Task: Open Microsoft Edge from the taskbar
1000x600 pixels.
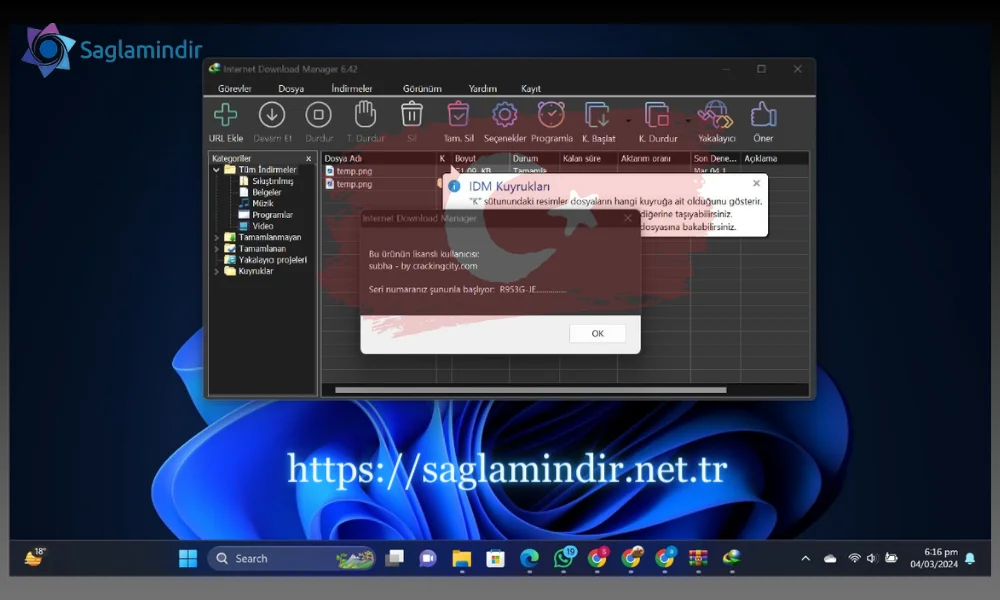Action: coord(529,559)
